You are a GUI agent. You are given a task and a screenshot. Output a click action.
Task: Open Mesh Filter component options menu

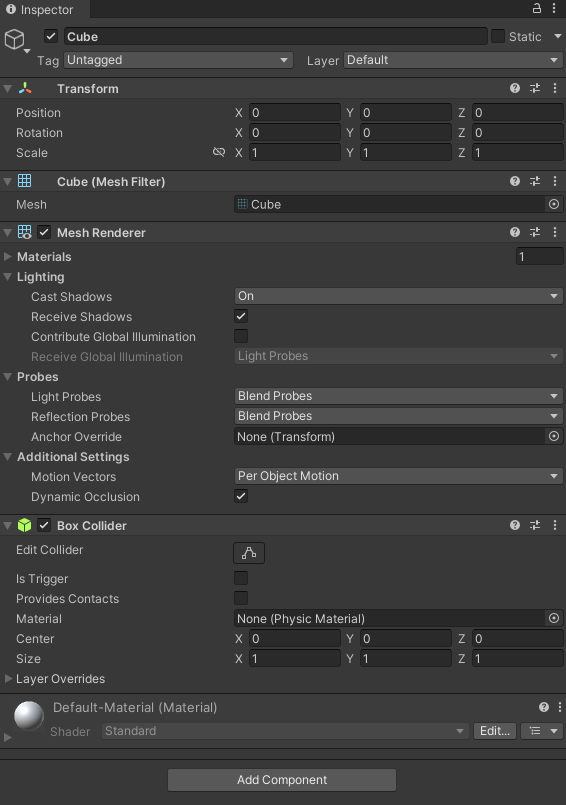555,181
